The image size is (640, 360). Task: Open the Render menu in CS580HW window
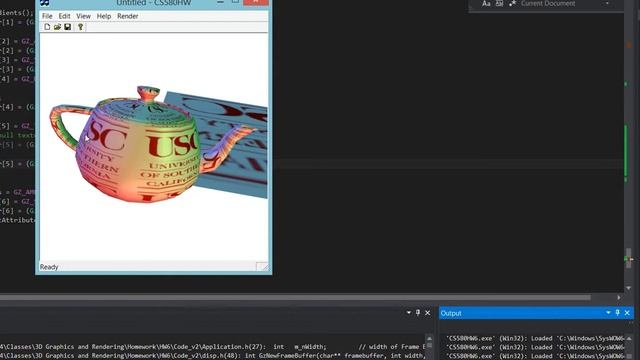click(127, 16)
